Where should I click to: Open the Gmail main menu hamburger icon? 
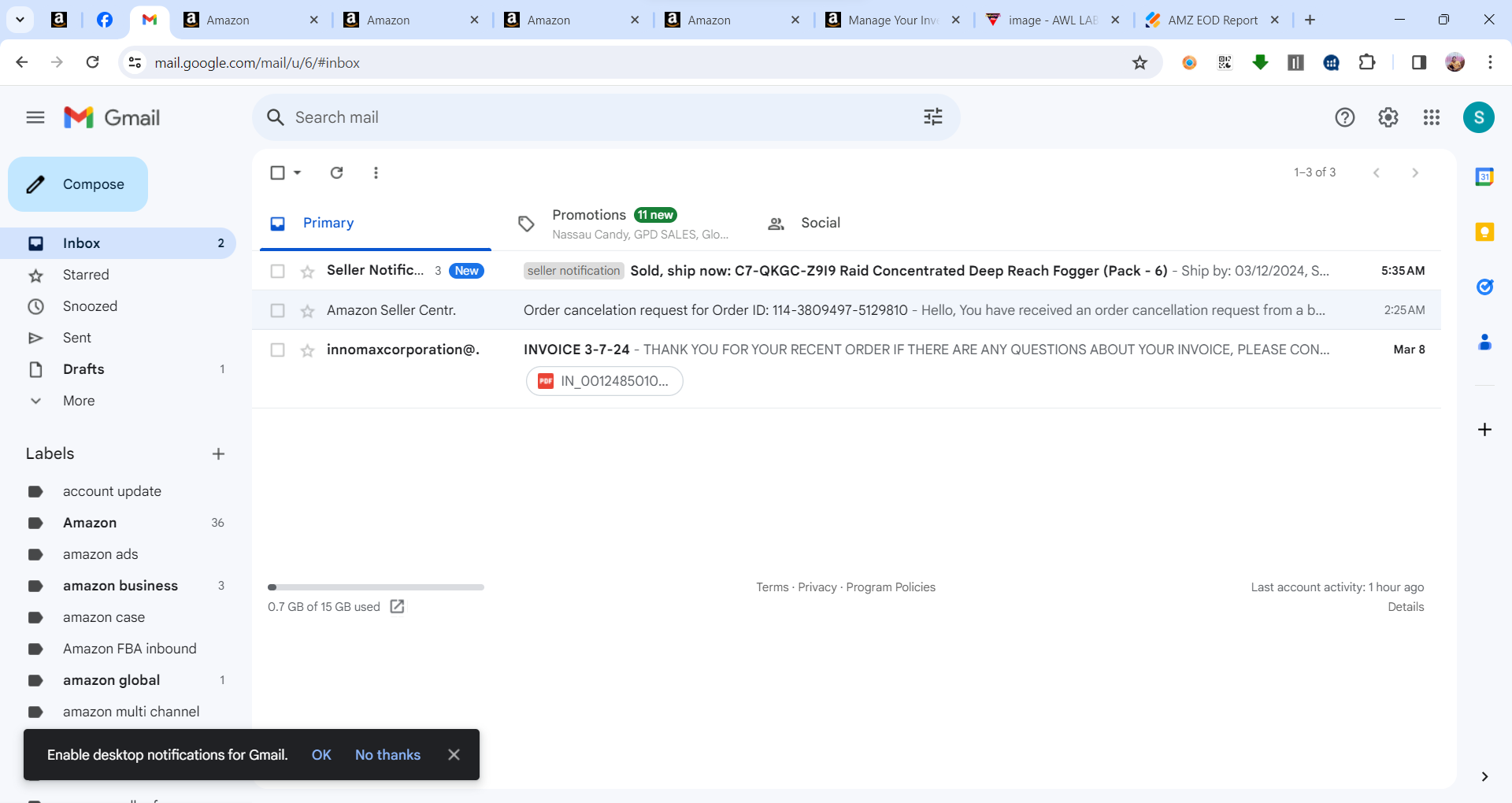click(35, 117)
